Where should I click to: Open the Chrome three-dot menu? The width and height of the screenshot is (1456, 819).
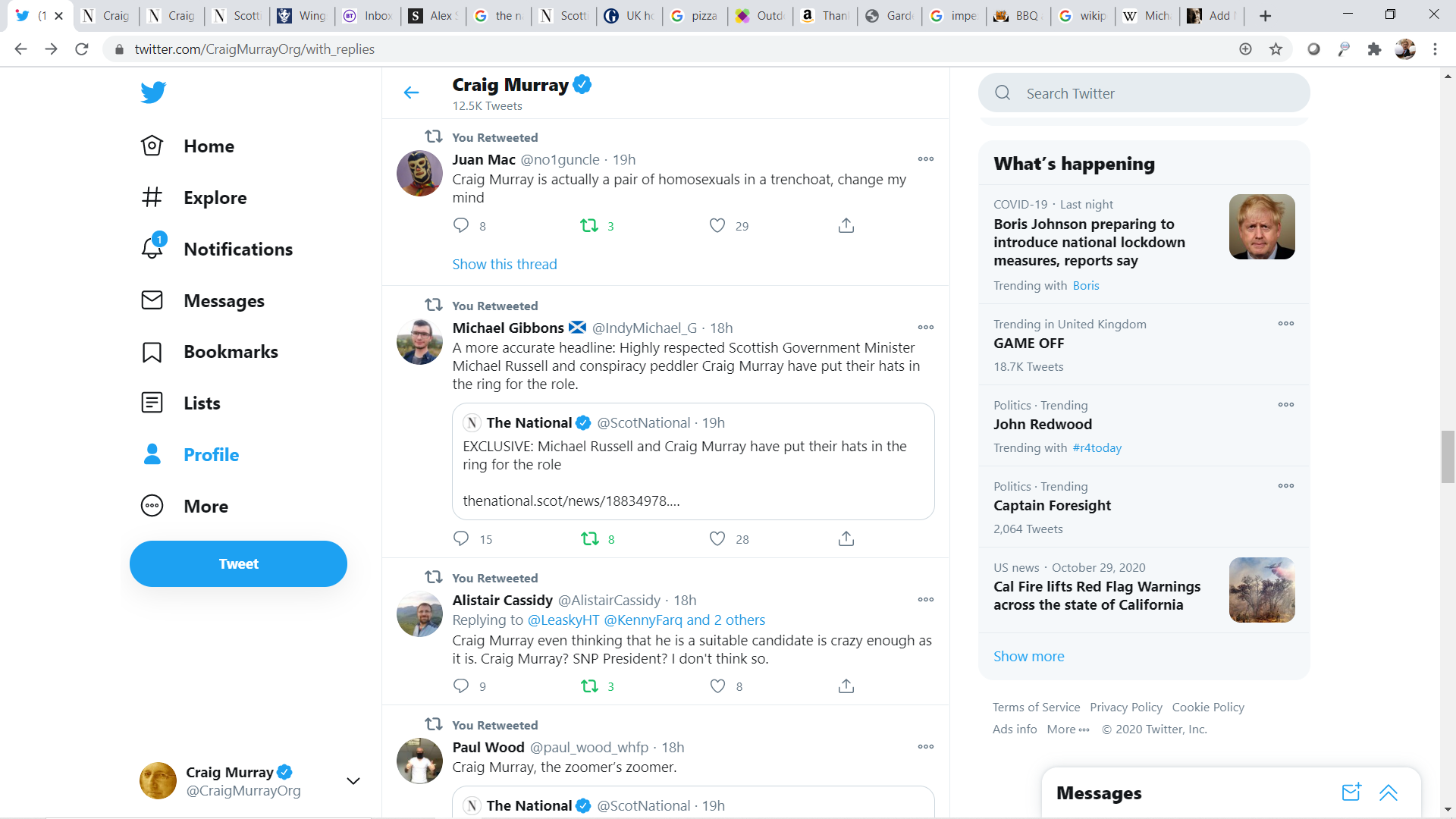click(1435, 49)
